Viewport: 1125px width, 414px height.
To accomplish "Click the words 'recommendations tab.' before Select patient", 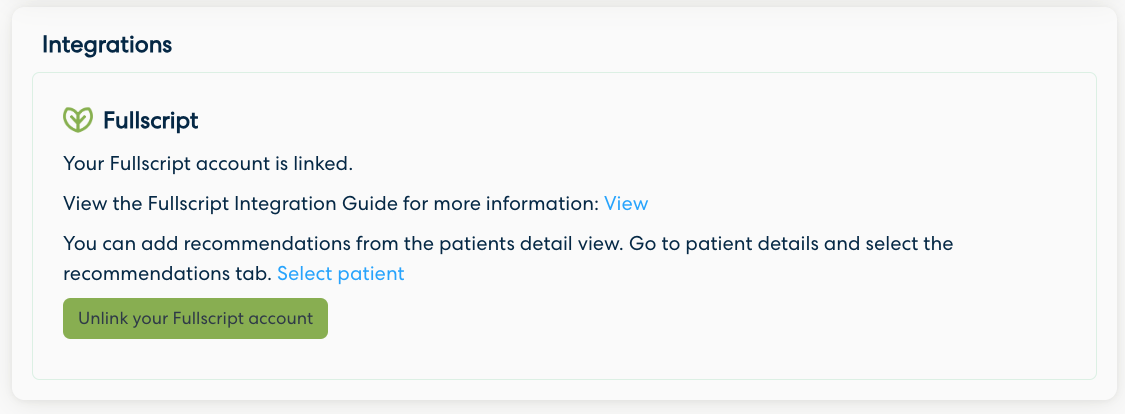I will click(167, 273).
